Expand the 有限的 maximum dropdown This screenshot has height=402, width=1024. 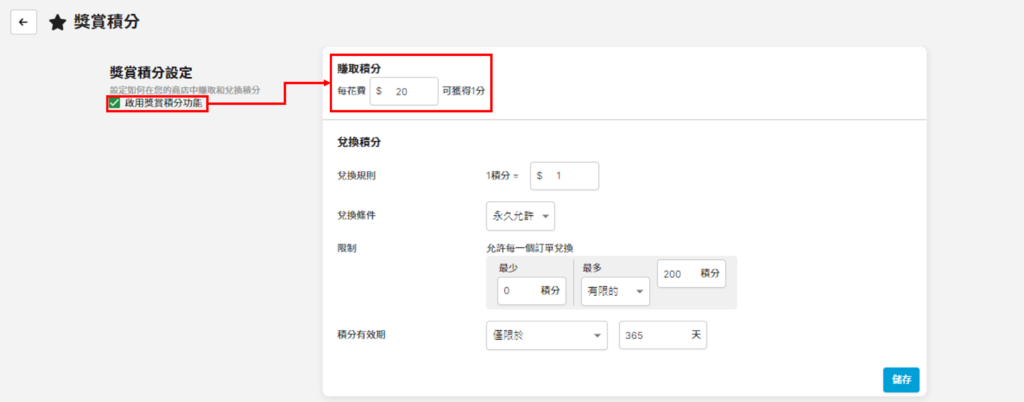(x=609, y=291)
